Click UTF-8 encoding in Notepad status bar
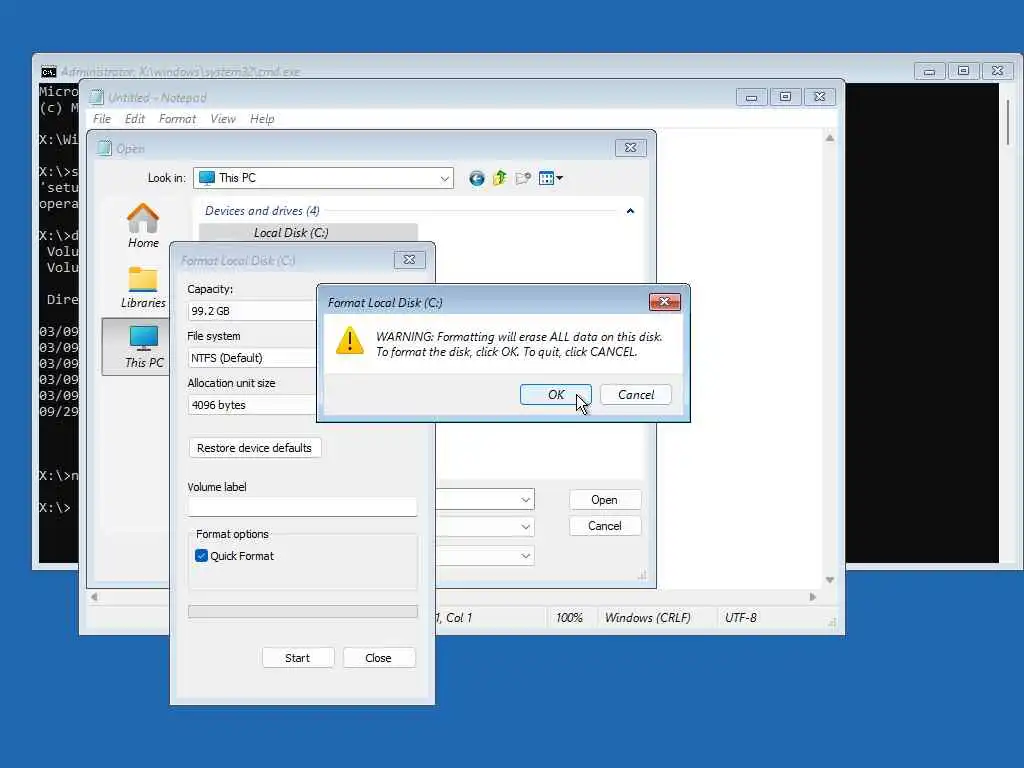 741,618
